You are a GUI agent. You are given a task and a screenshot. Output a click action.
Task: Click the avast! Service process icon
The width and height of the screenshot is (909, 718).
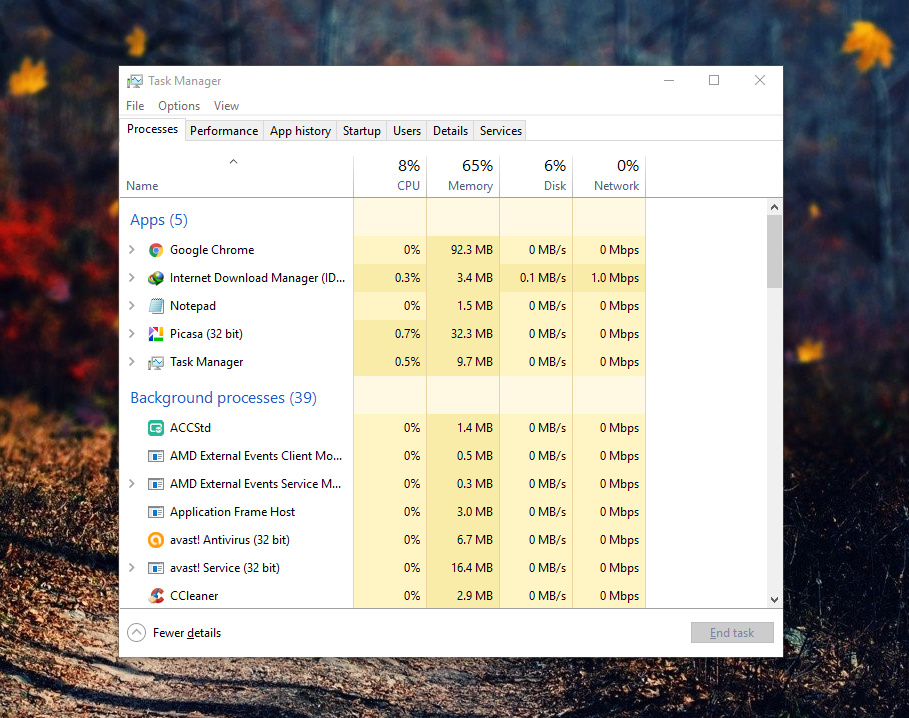(x=155, y=568)
